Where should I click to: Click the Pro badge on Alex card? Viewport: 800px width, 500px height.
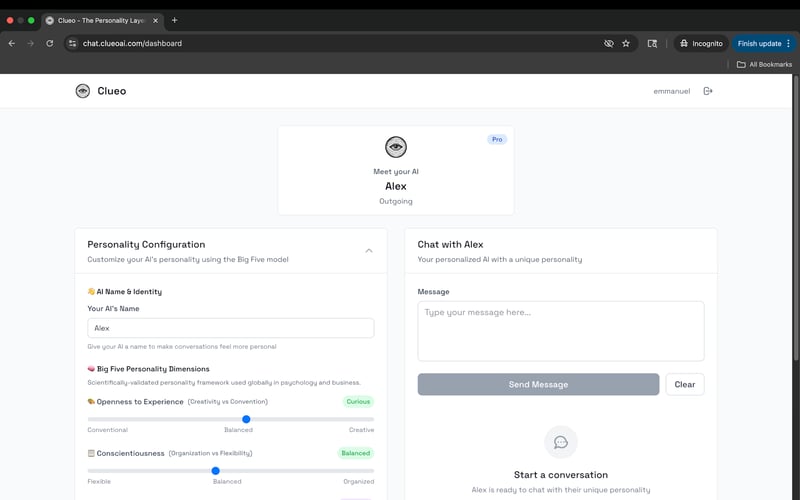click(x=497, y=139)
